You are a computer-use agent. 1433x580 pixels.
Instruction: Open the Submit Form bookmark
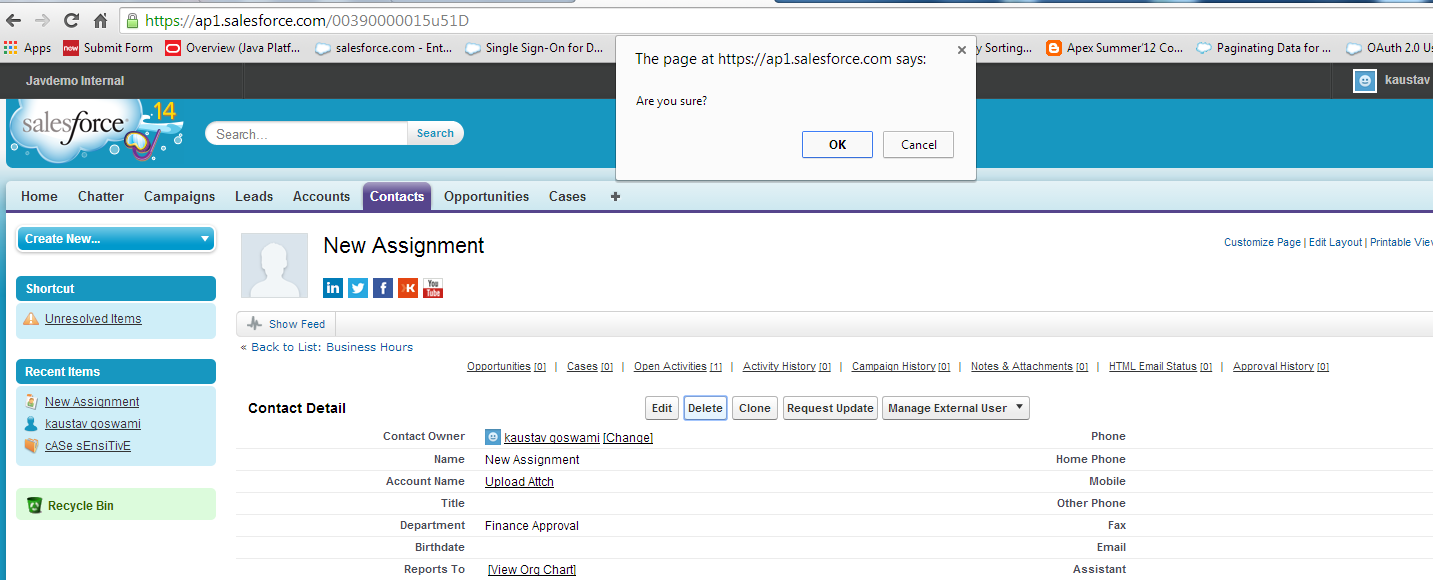click(x=108, y=48)
